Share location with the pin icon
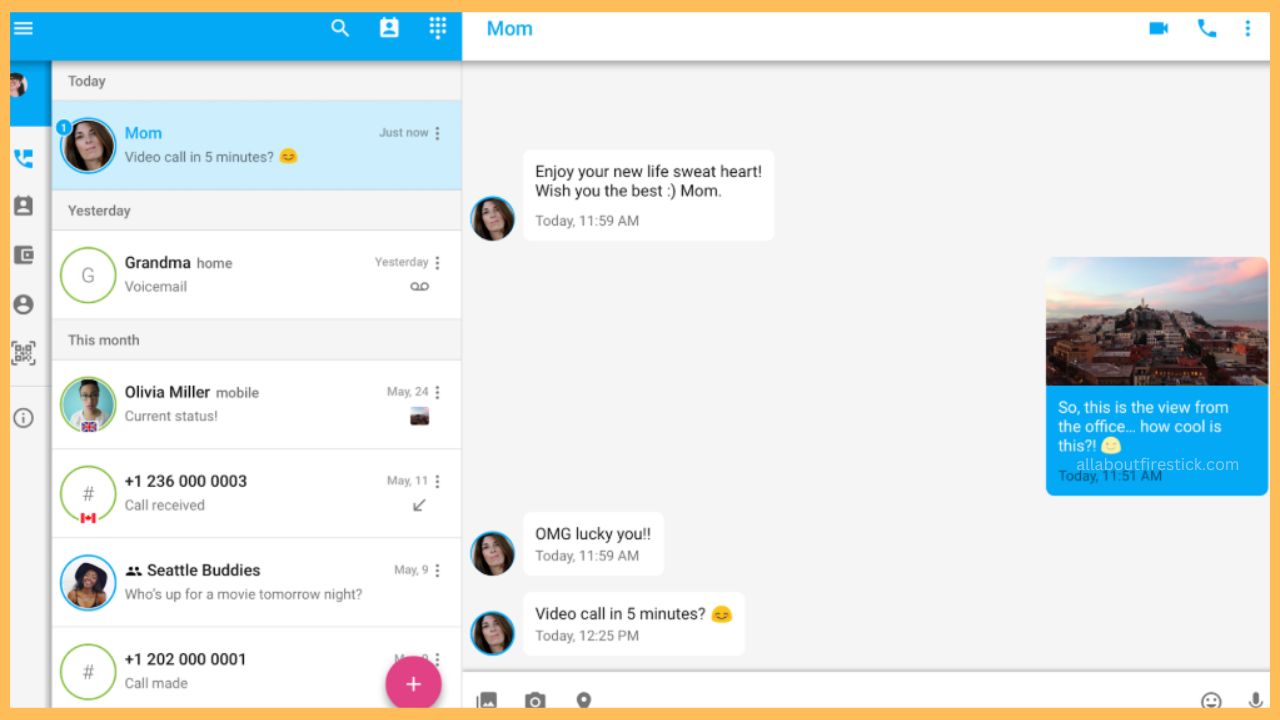Screen dimensions: 1280x720 tap(584, 701)
